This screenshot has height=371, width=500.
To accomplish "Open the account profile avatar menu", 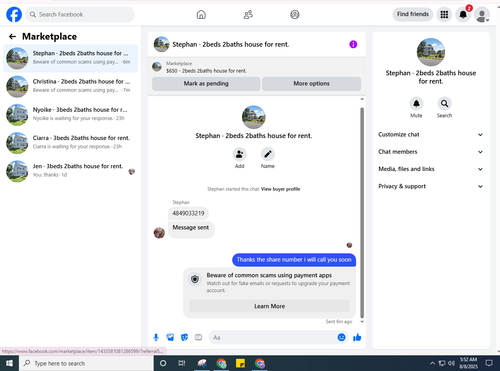I will click(482, 15).
